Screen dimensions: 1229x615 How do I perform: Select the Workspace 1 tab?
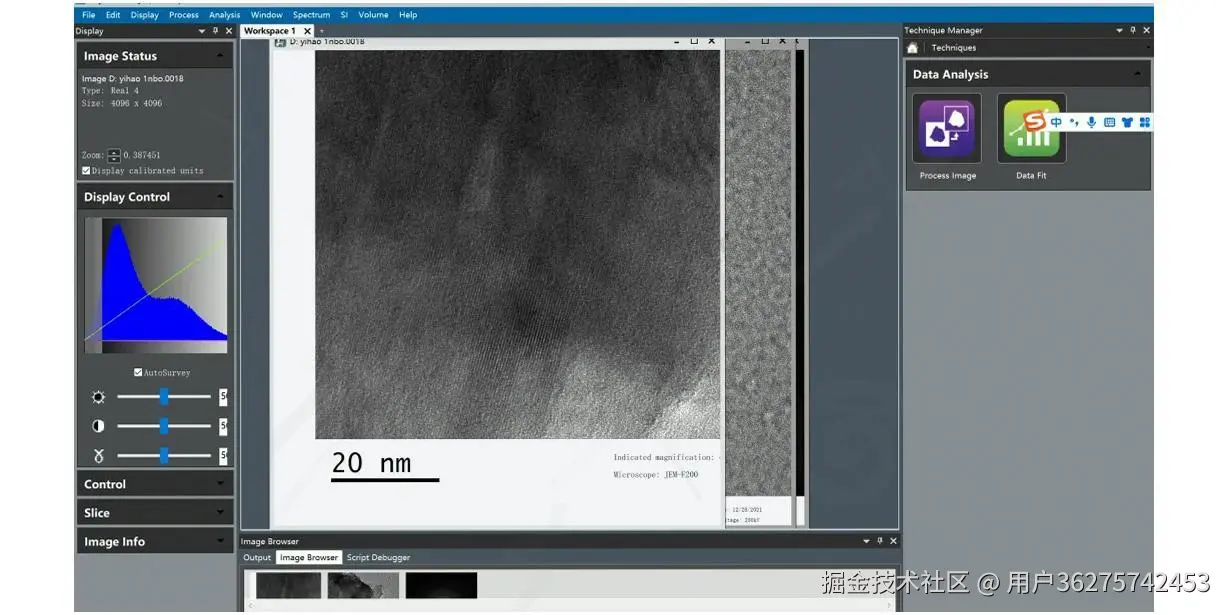pyautogui.click(x=270, y=31)
